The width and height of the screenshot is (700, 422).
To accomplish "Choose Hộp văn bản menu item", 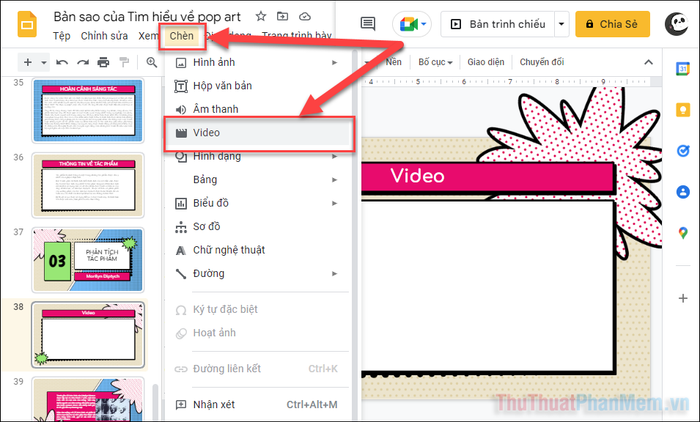I will (257, 86).
